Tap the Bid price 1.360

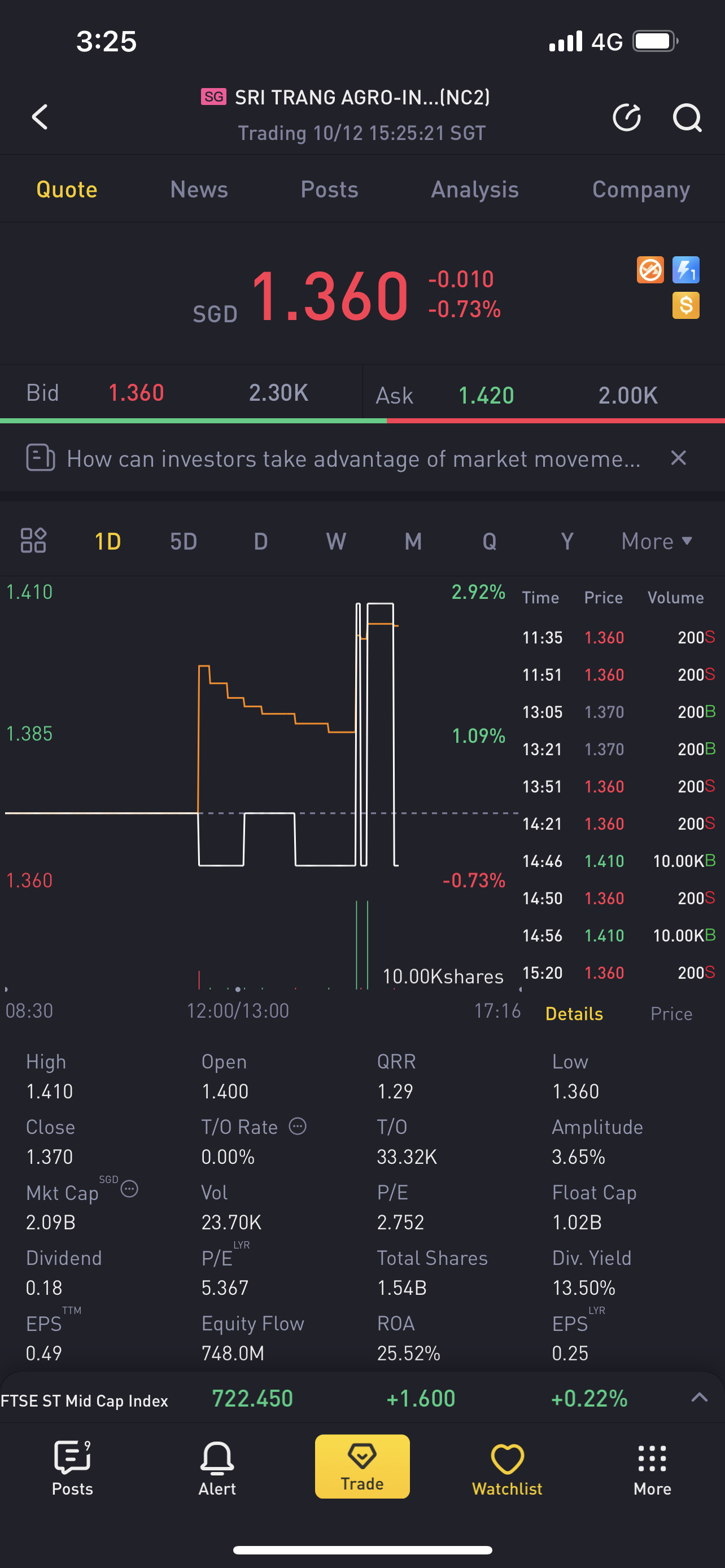pos(136,393)
